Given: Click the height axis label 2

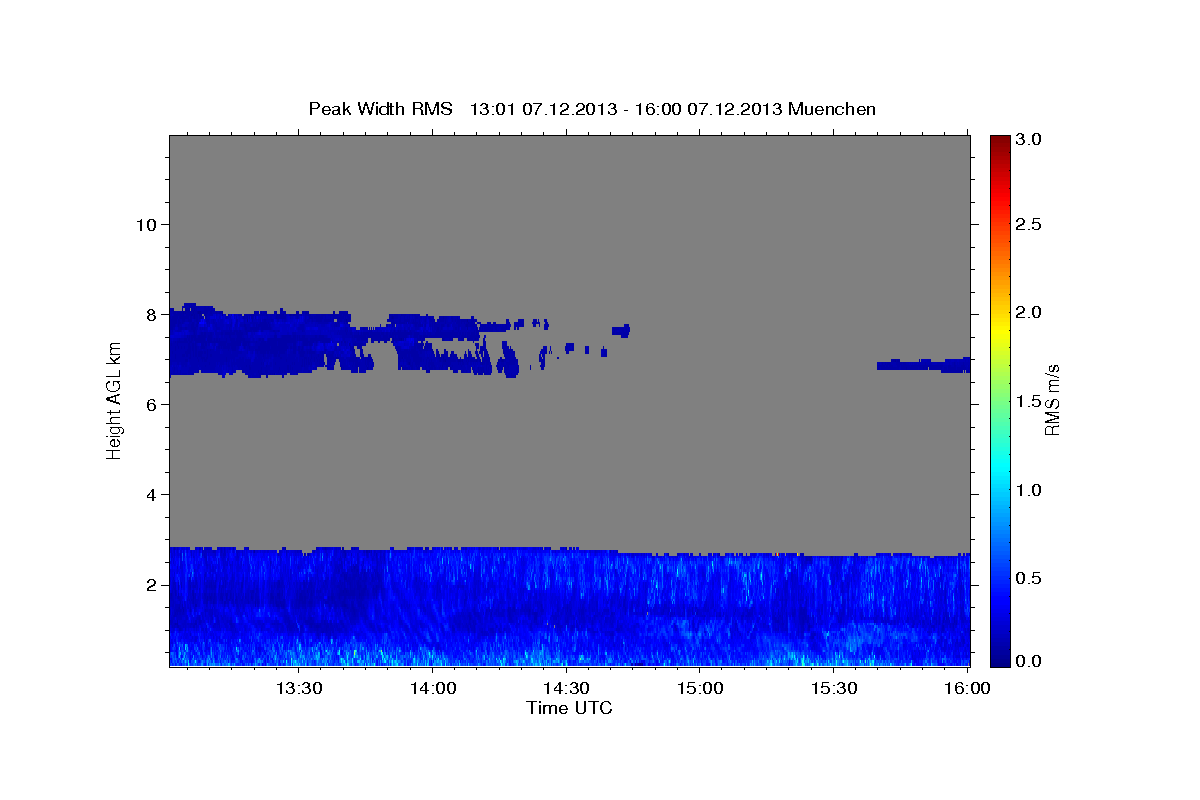Looking at the screenshot, I should (x=153, y=584).
